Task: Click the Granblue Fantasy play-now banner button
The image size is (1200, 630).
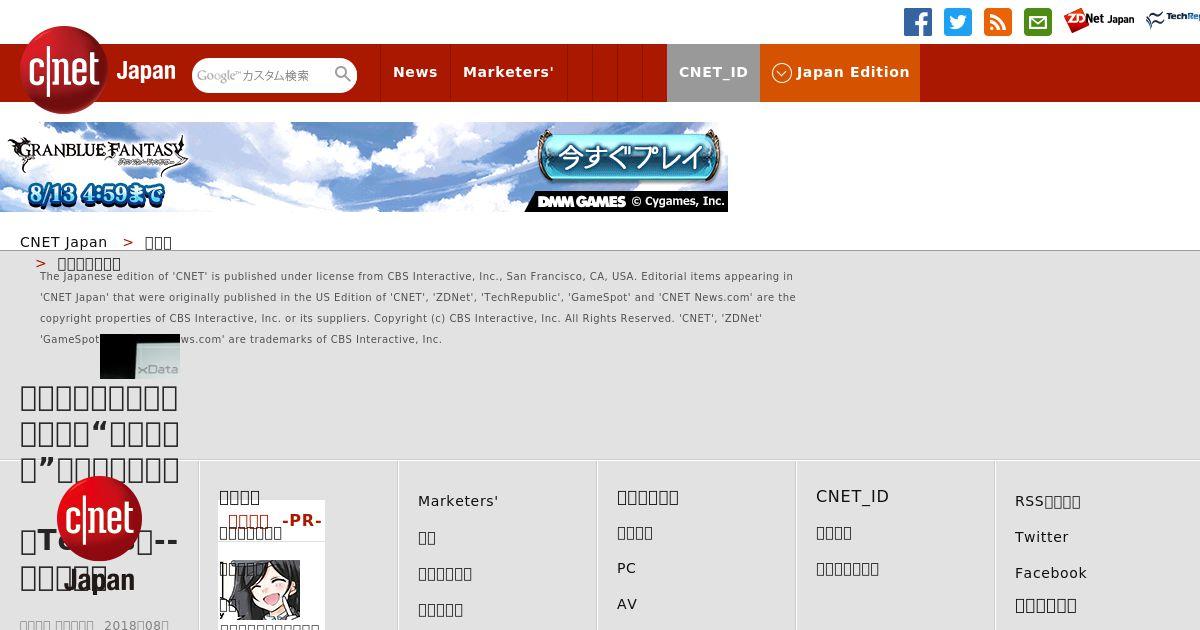Action: (629, 157)
